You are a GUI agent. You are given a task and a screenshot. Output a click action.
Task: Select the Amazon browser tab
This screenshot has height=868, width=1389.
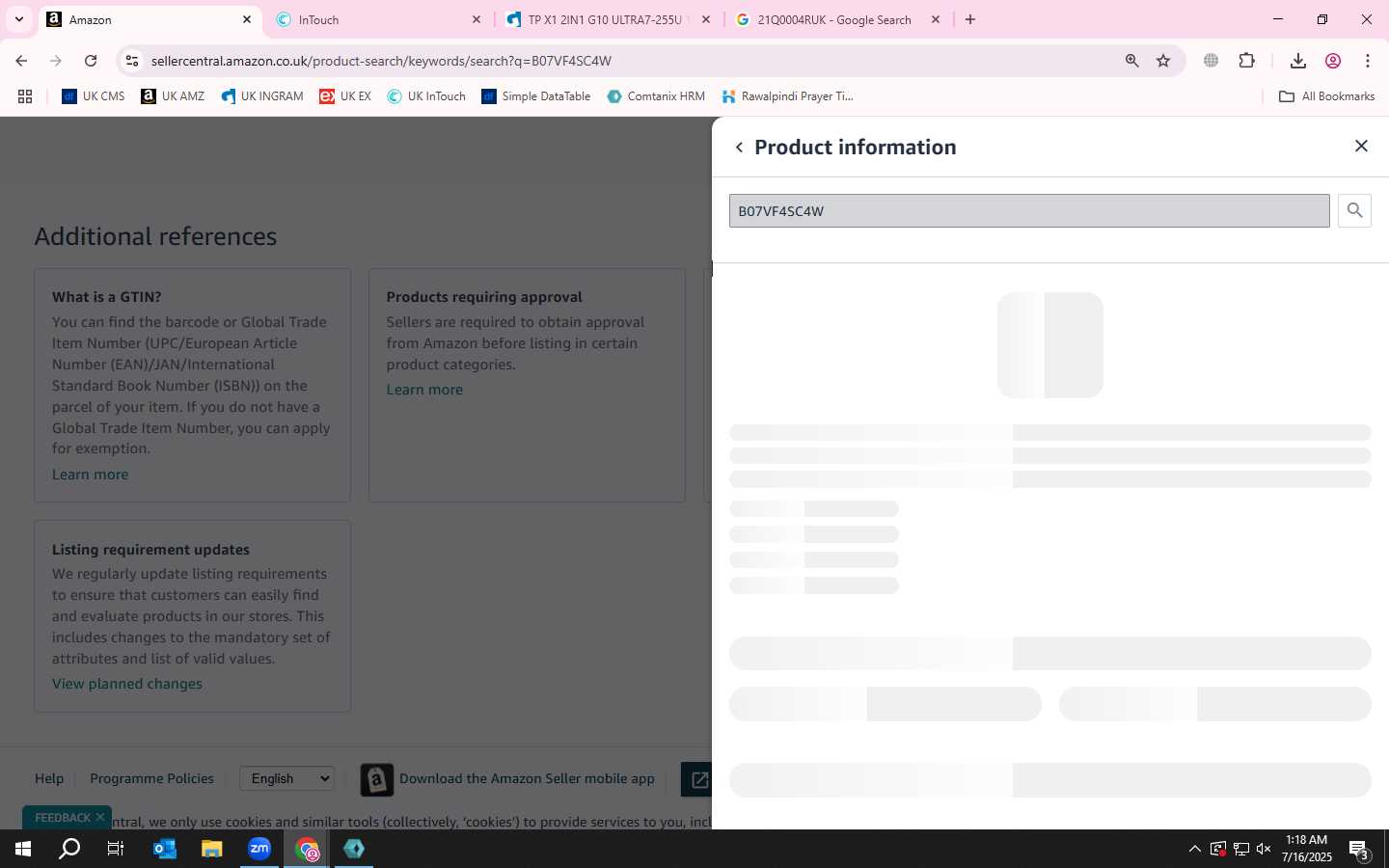(150, 19)
